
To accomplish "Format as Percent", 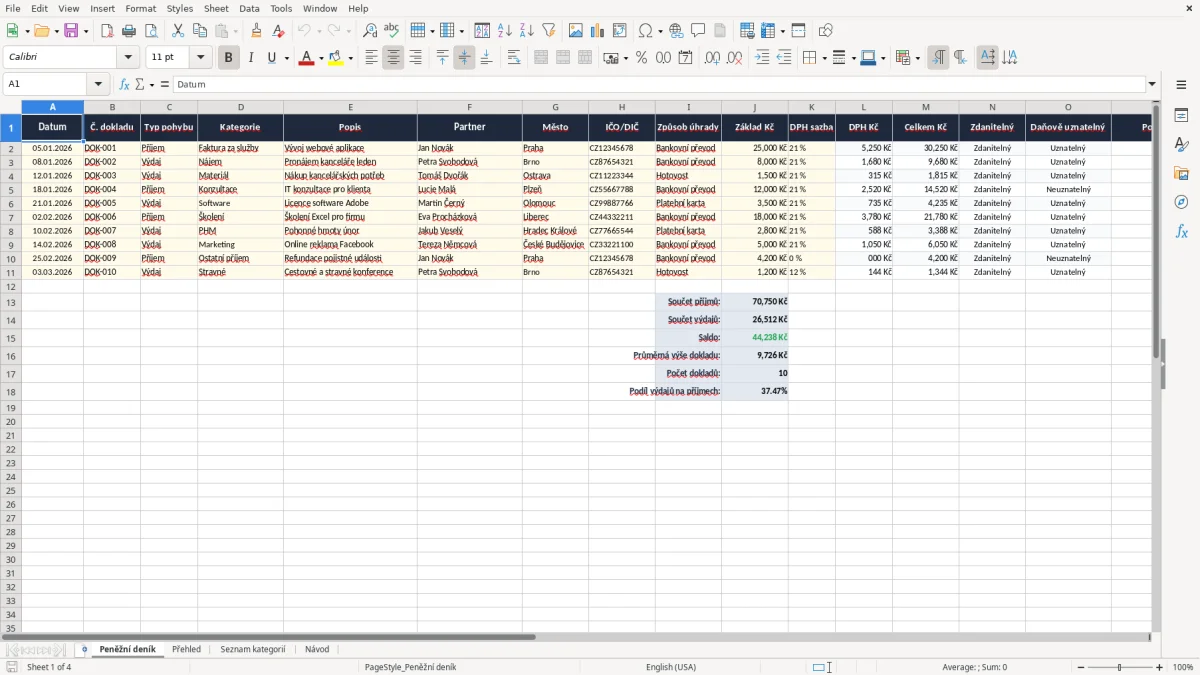I will click(641, 58).
